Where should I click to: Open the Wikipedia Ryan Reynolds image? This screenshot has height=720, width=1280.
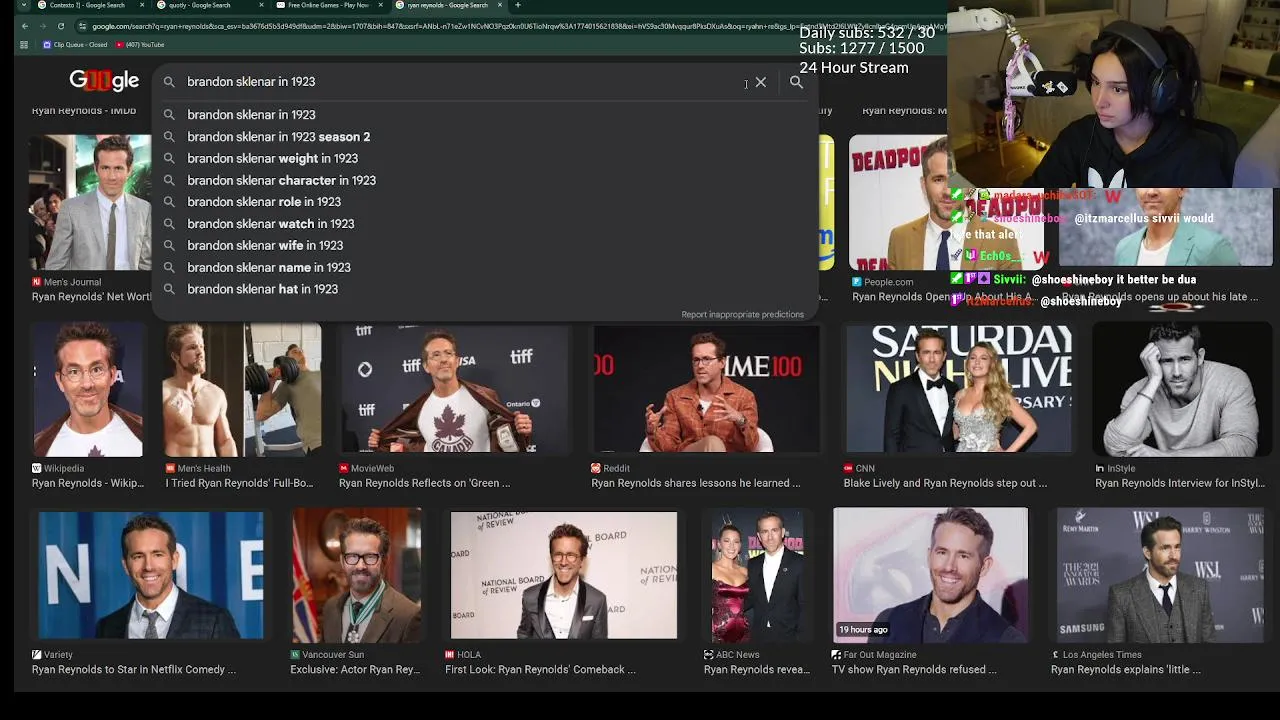(x=88, y=390)
